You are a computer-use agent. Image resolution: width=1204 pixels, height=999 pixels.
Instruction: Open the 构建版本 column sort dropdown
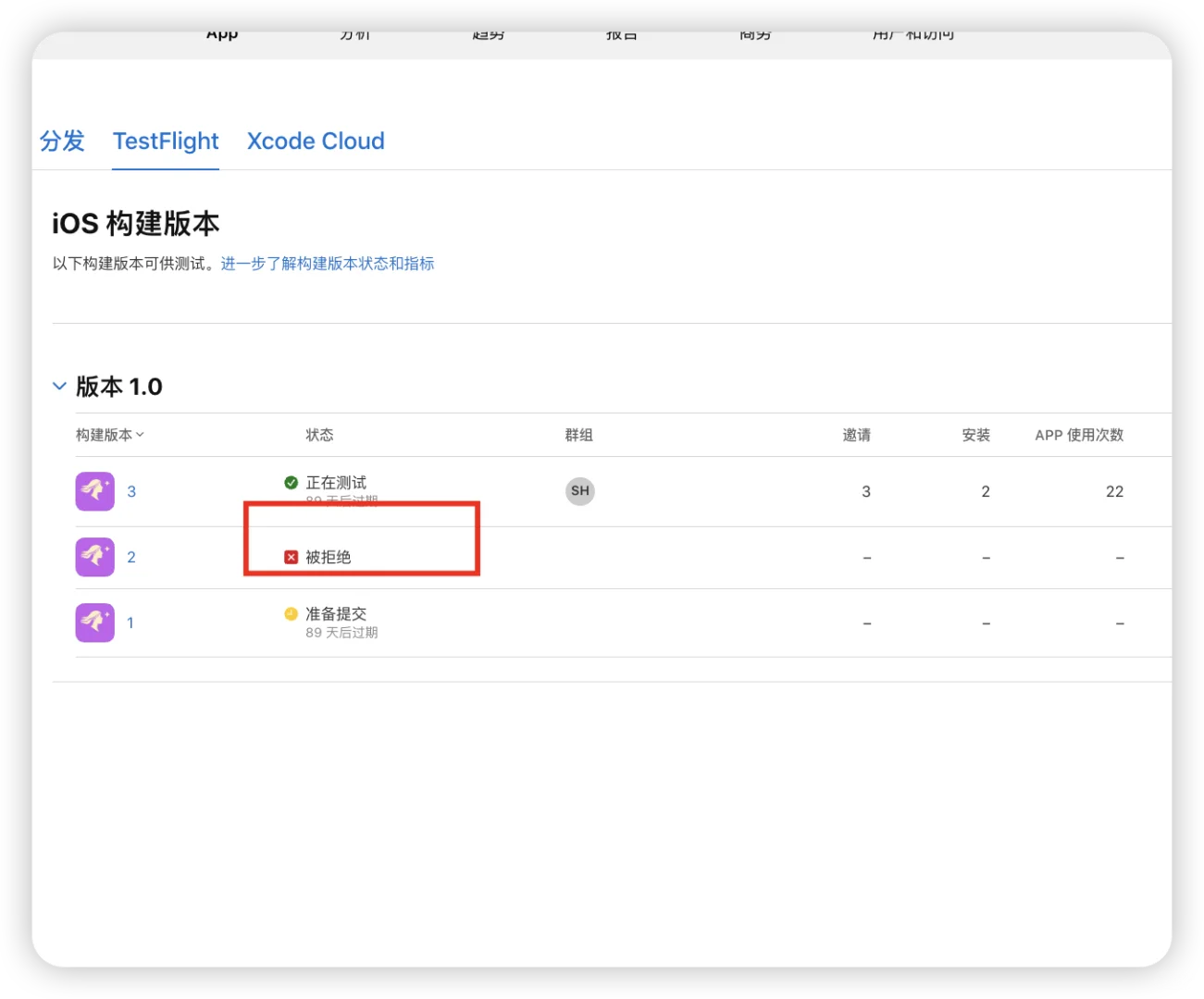(140, 435)
